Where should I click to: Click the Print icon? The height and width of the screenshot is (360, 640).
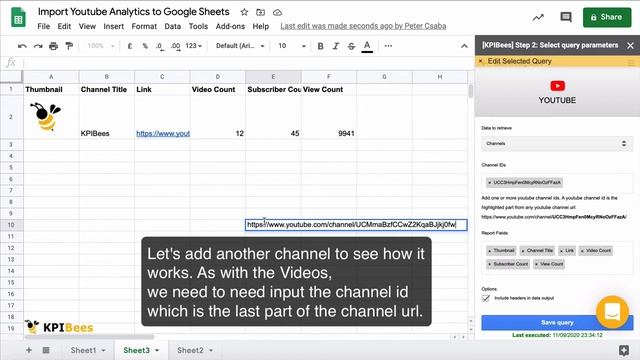point(53,46)
